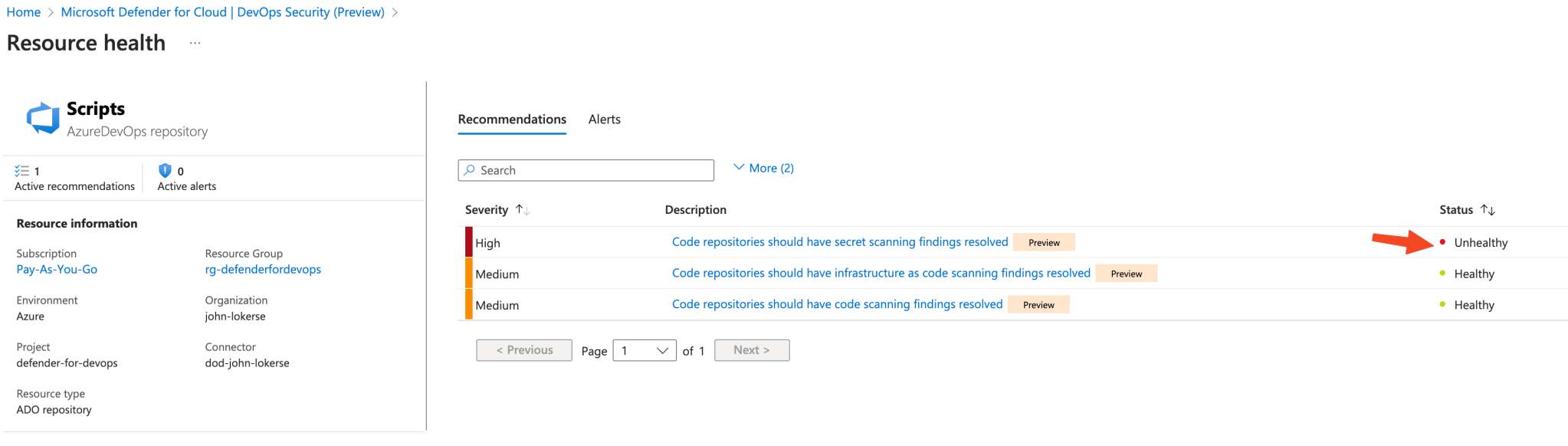1568x446 pixels.
Task: Click Healthy status in code scanning row
Action: (x=1475, y=305)
